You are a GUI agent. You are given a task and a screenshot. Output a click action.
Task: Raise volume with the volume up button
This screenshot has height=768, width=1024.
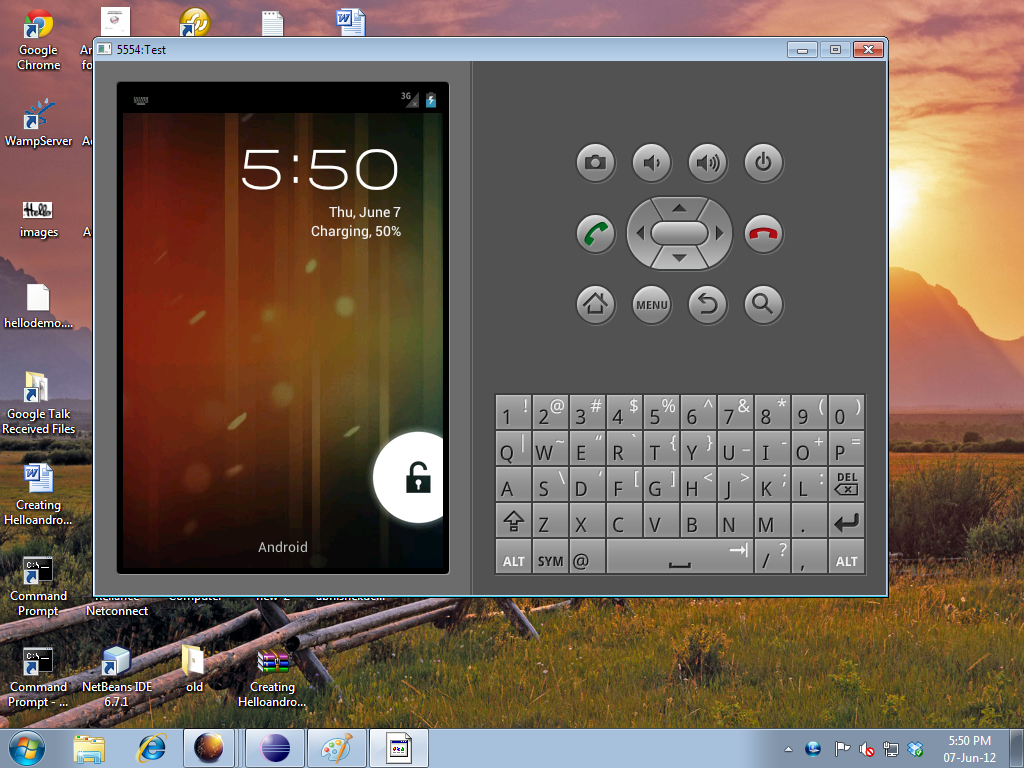click(x=707, y=162)
